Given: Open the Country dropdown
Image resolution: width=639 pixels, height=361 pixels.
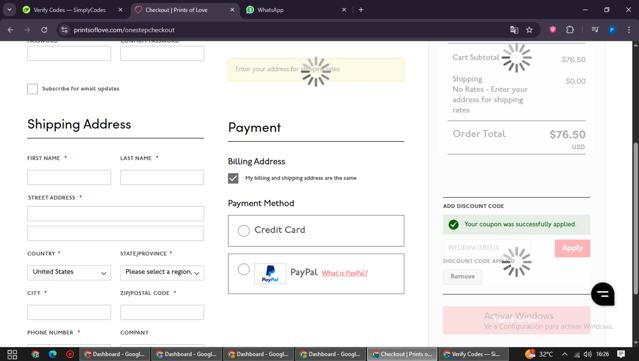Looking at the screenshot, I should pyautogui.click(x=69, y=272).
